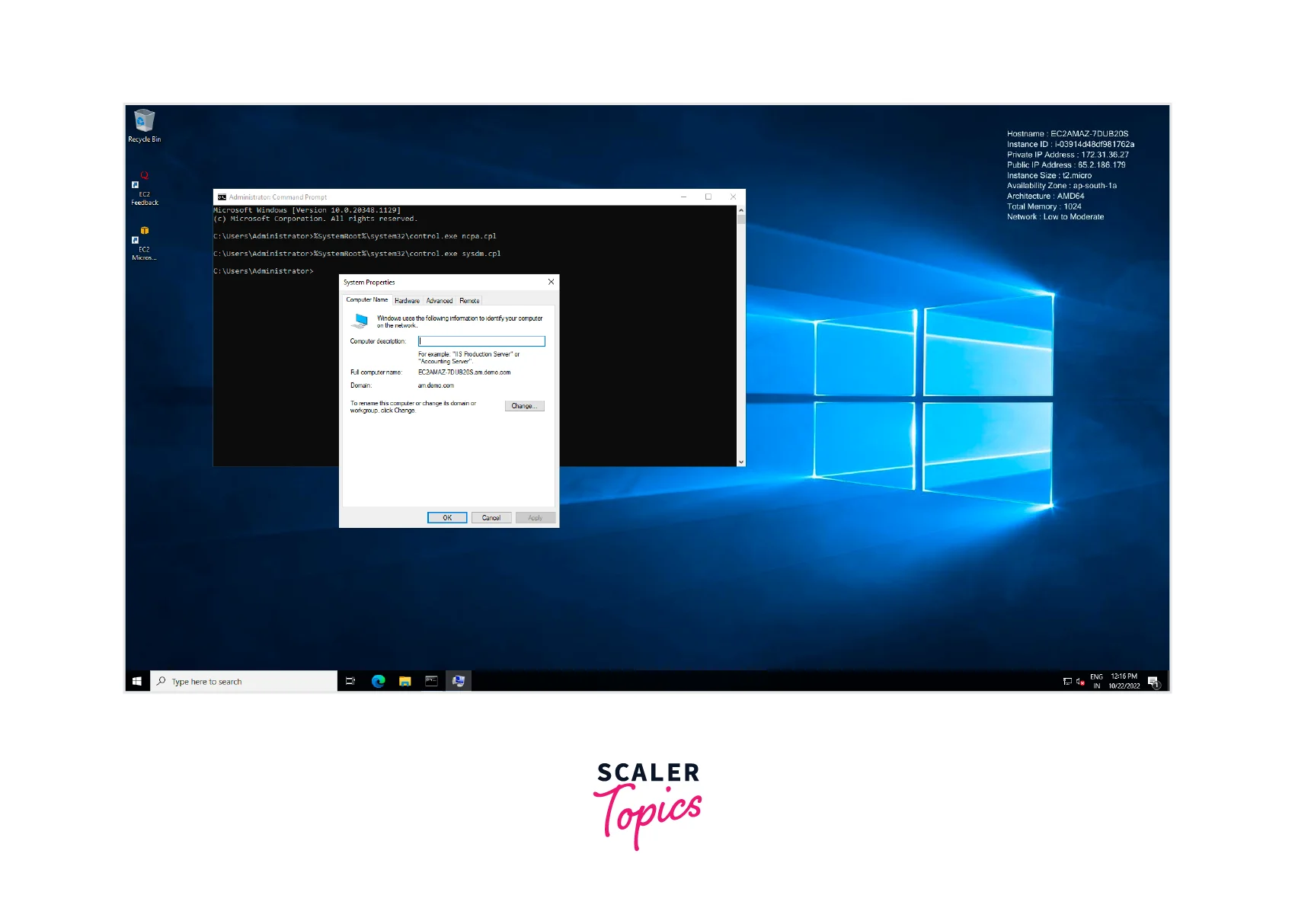This screenshot has height=924, width=1295.
Task: Switch to Command Prompt taskbar icon
Action: pos(431,681)
